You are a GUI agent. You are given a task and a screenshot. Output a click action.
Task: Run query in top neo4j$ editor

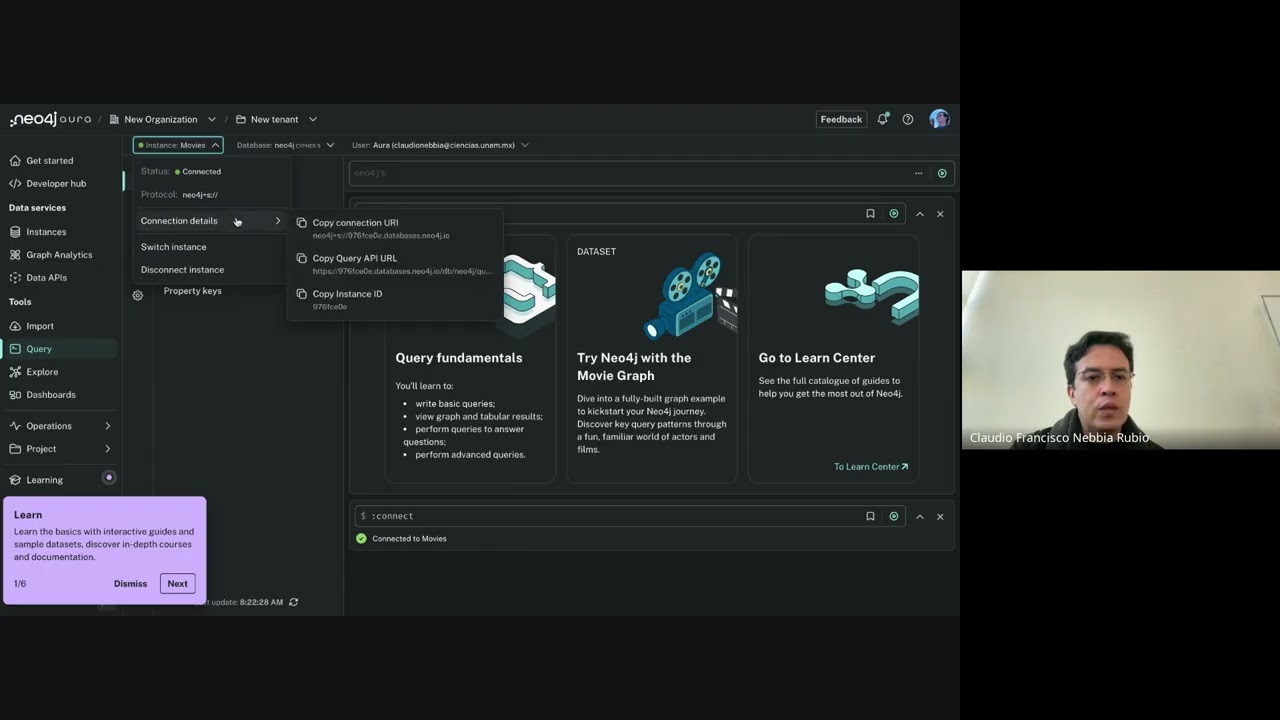[942, 173]
